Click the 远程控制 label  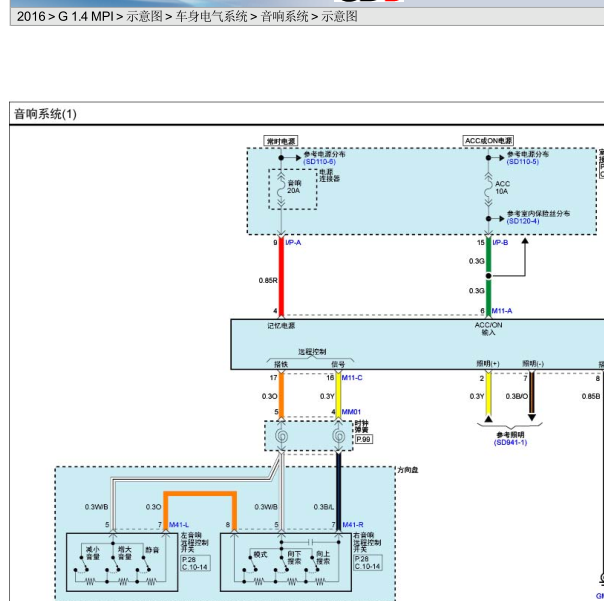click(312, 352)
